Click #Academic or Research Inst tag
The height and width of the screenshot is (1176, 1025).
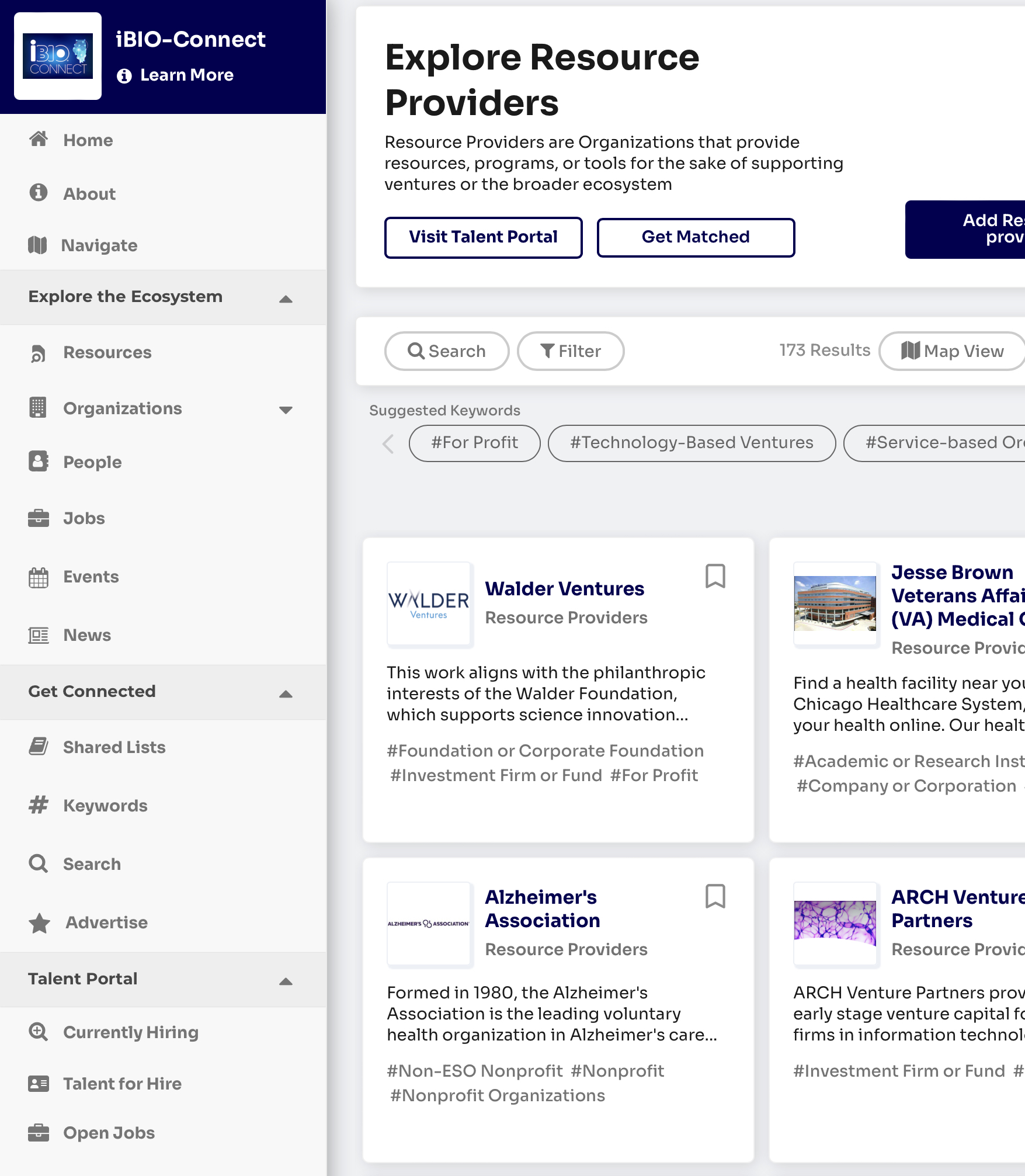click(909, 762)
